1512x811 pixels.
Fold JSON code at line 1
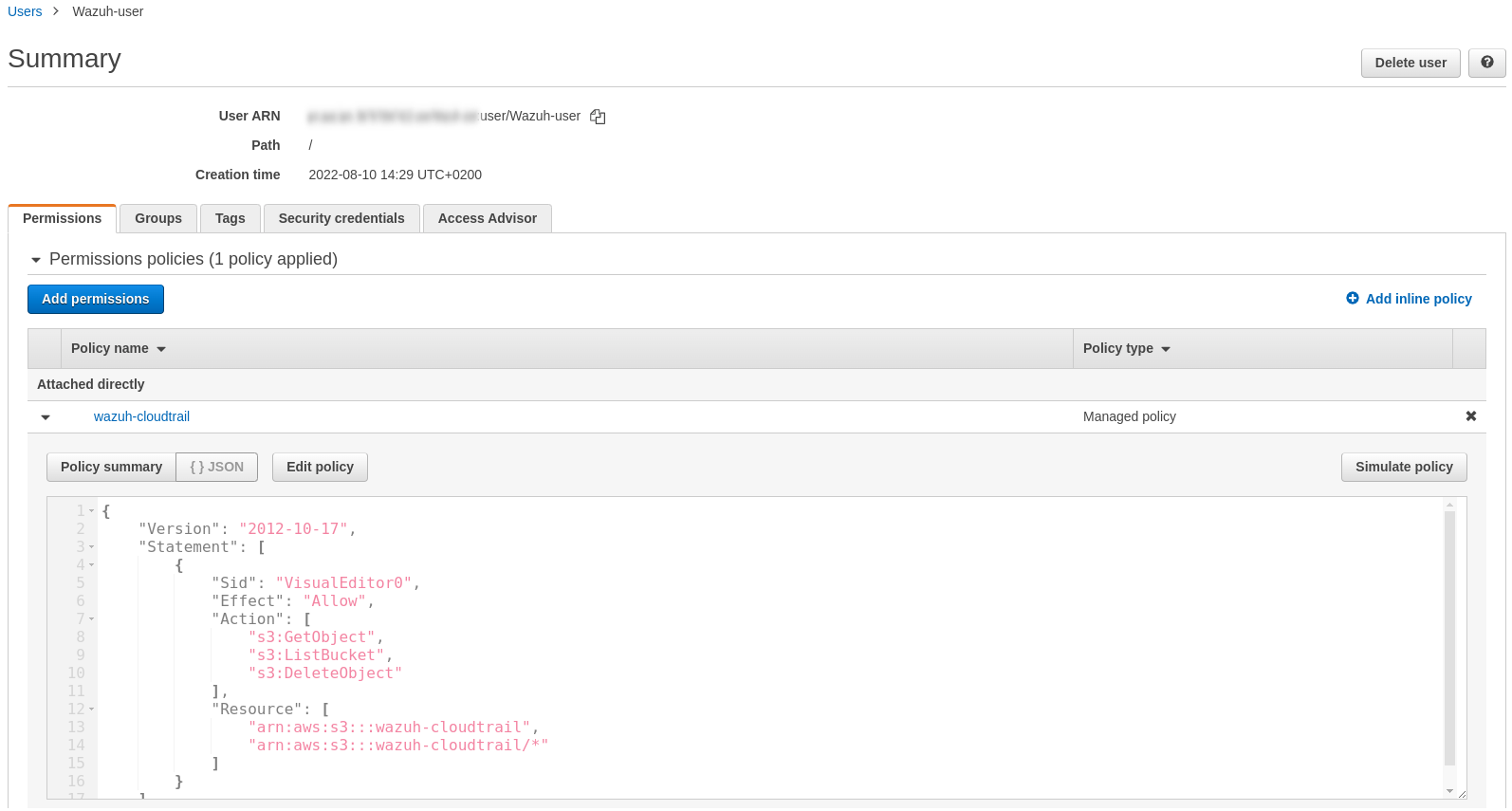click(92, 511)
